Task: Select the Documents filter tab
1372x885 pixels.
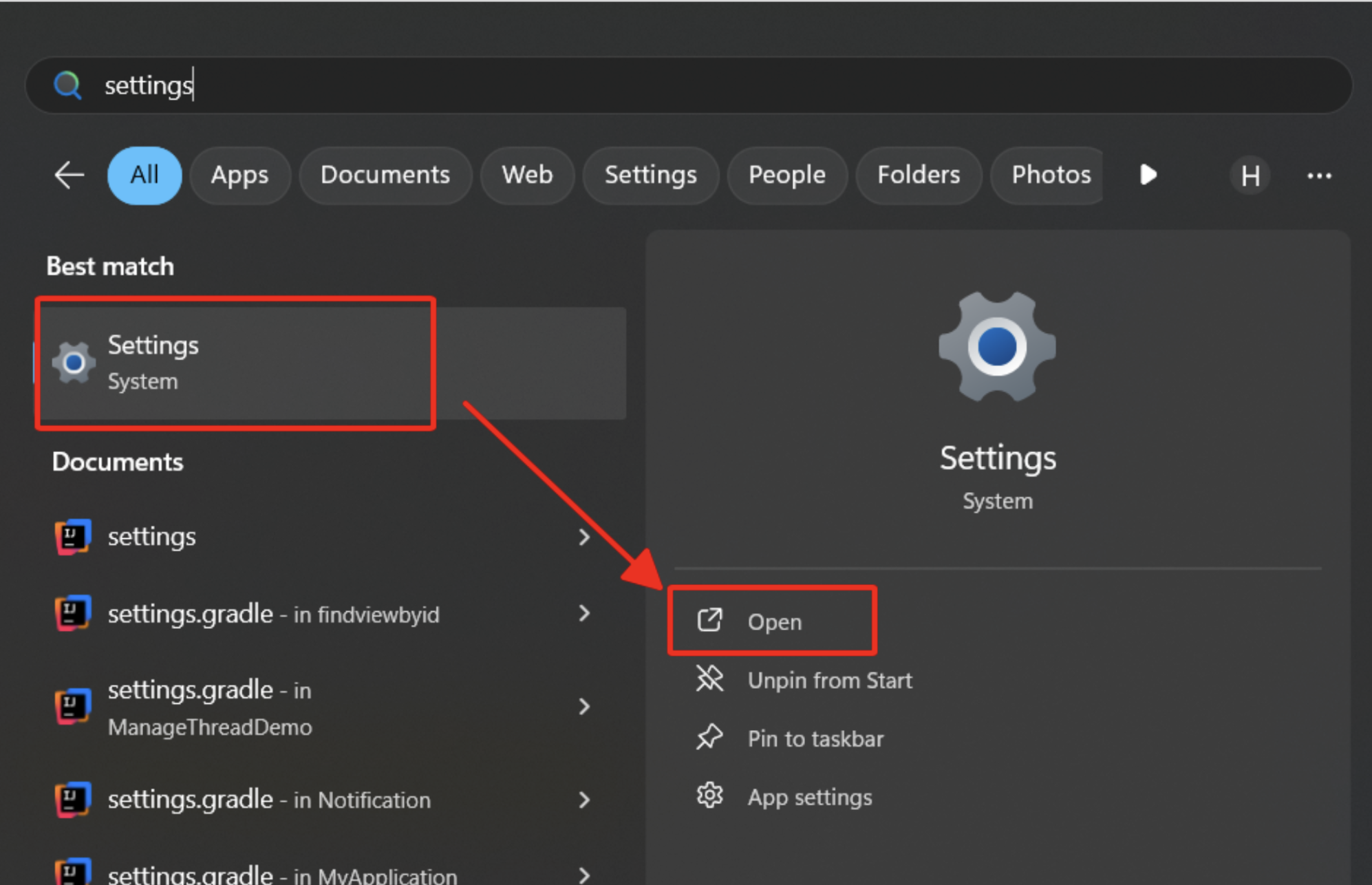Action: [x=385, y=175]
